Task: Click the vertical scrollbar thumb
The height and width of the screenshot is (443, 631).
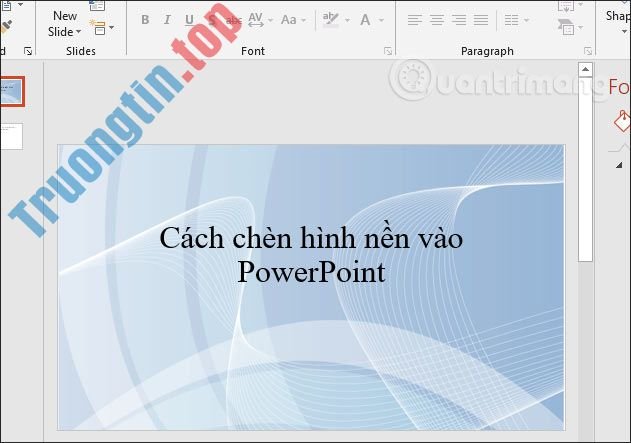Action: 585,169
